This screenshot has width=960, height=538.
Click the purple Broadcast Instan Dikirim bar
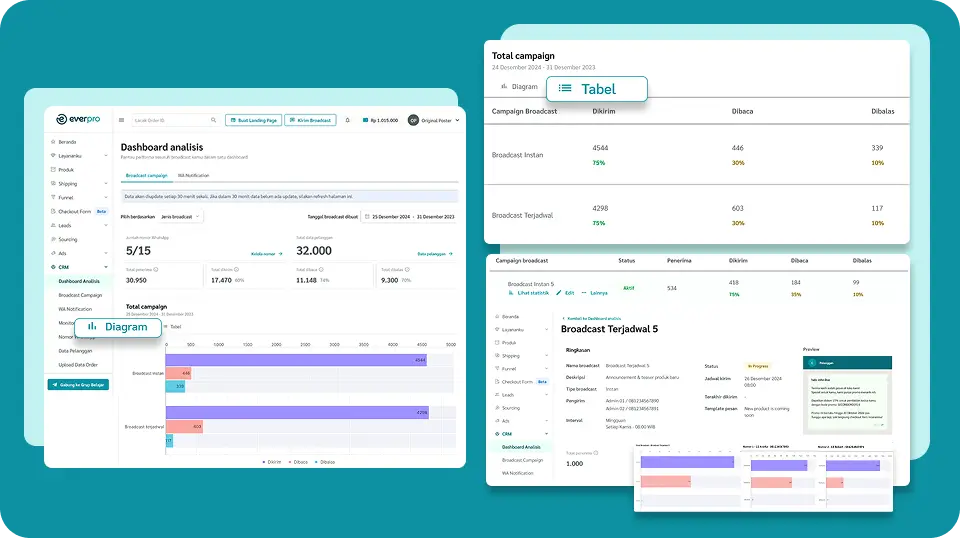coord(296,360)
